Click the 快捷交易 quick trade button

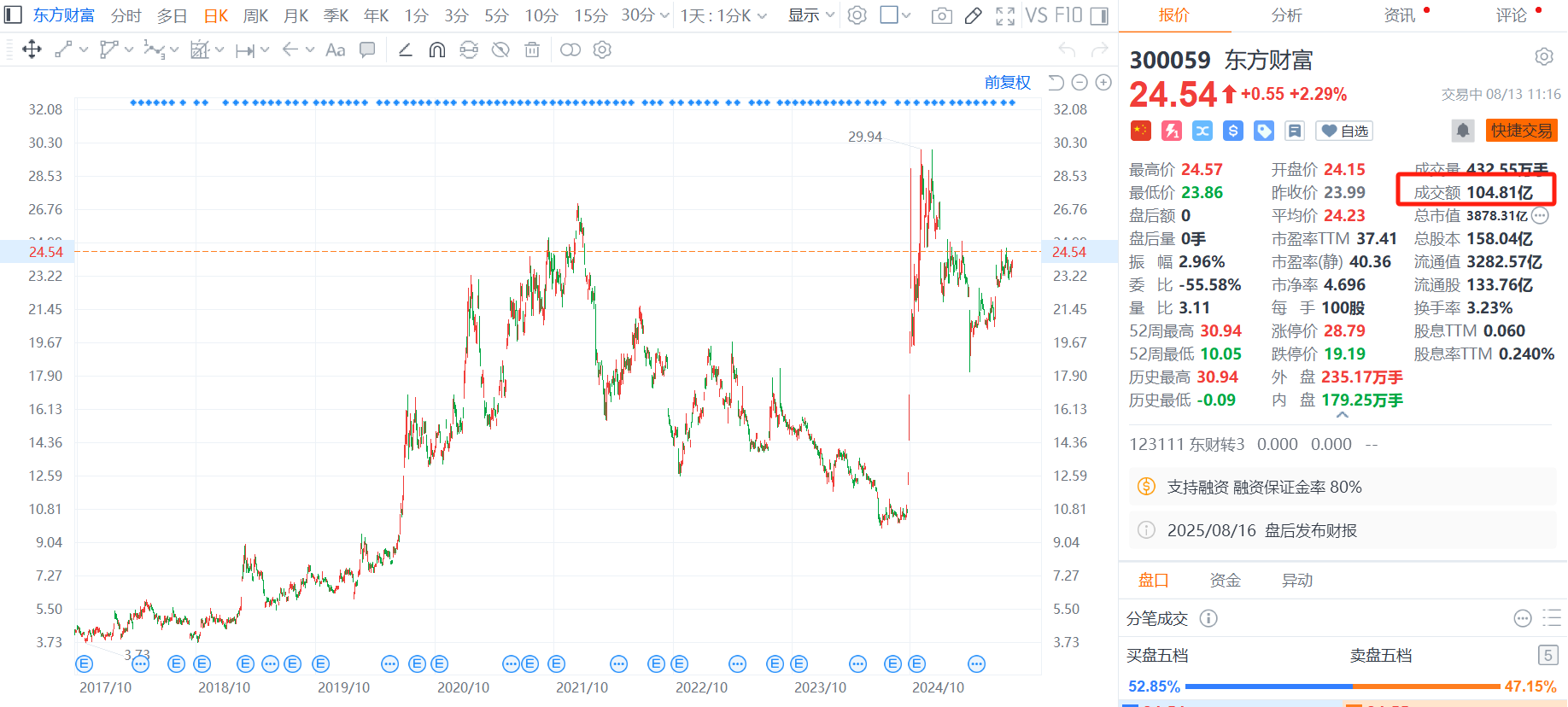point(1522,131)
